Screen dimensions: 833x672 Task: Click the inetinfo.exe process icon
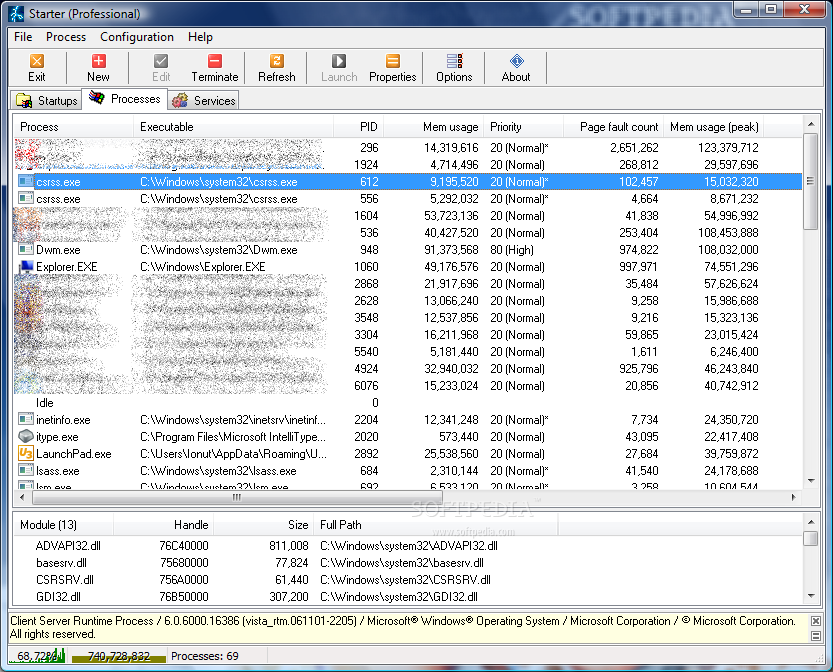(x=26, y=420)
